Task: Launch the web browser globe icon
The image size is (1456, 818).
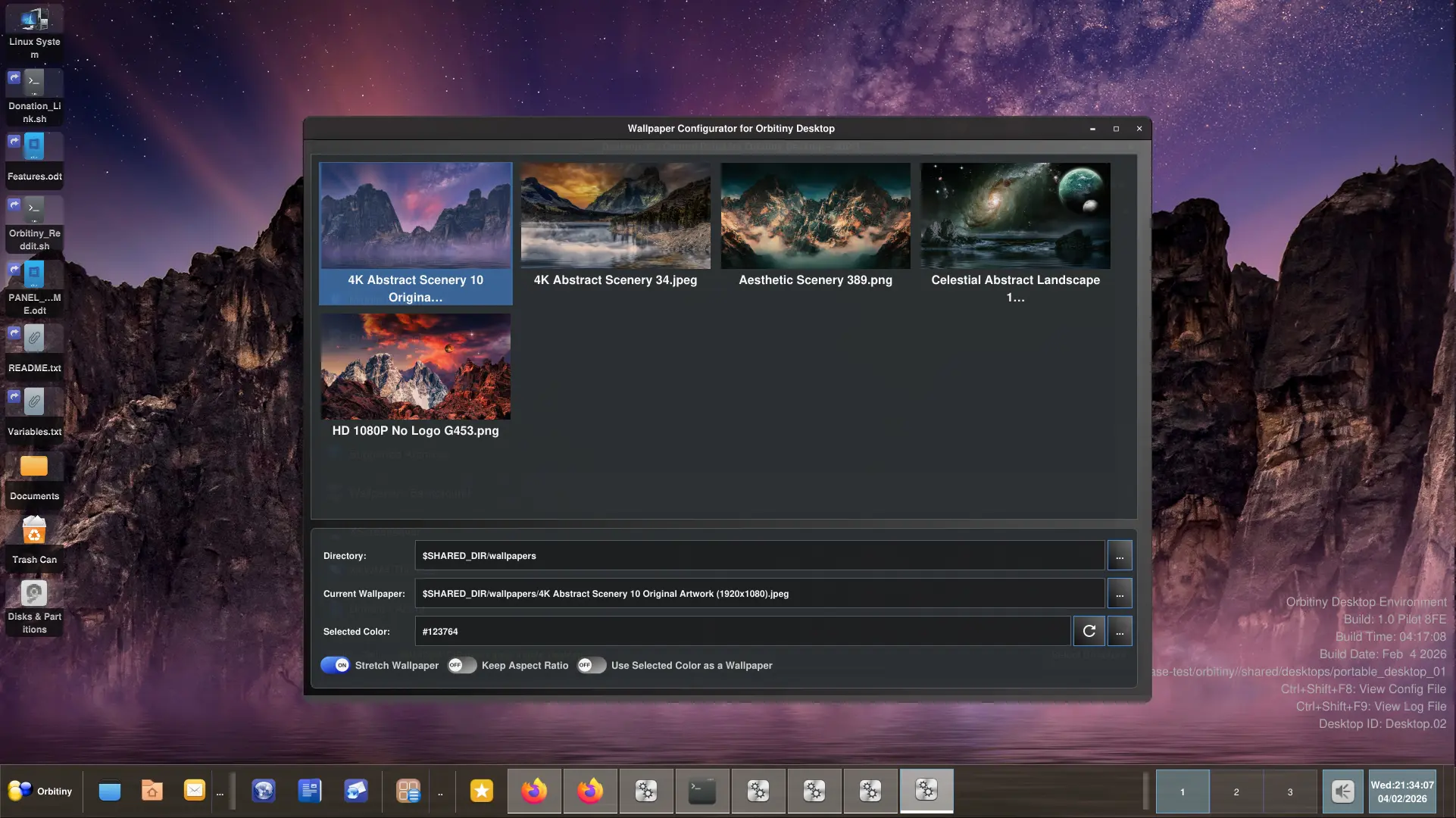Action: 263,791
